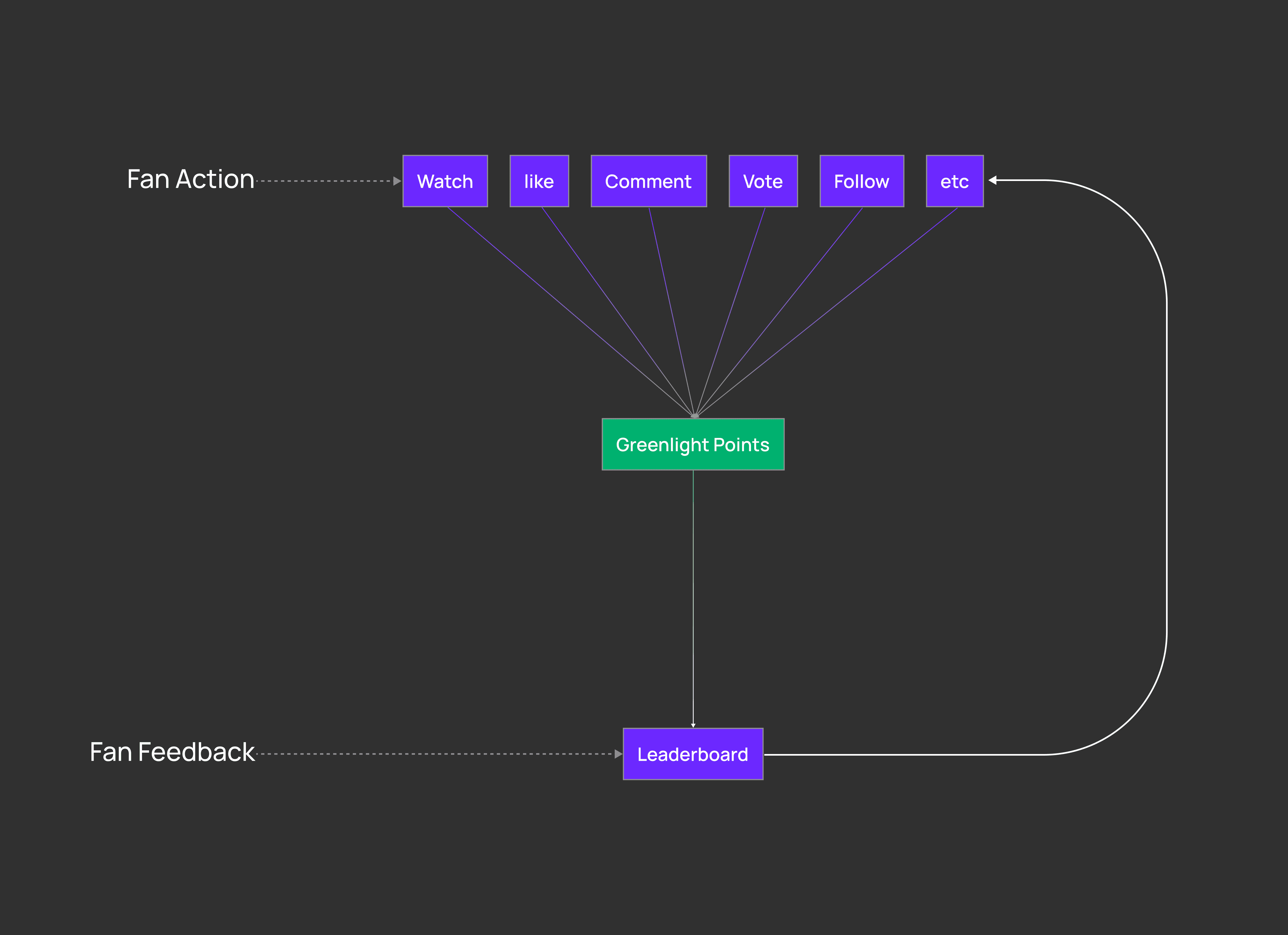Click the downward arrowhead above Leaderboard
The width and height of the screenshot is (1288, 935).
coord(693,725)
